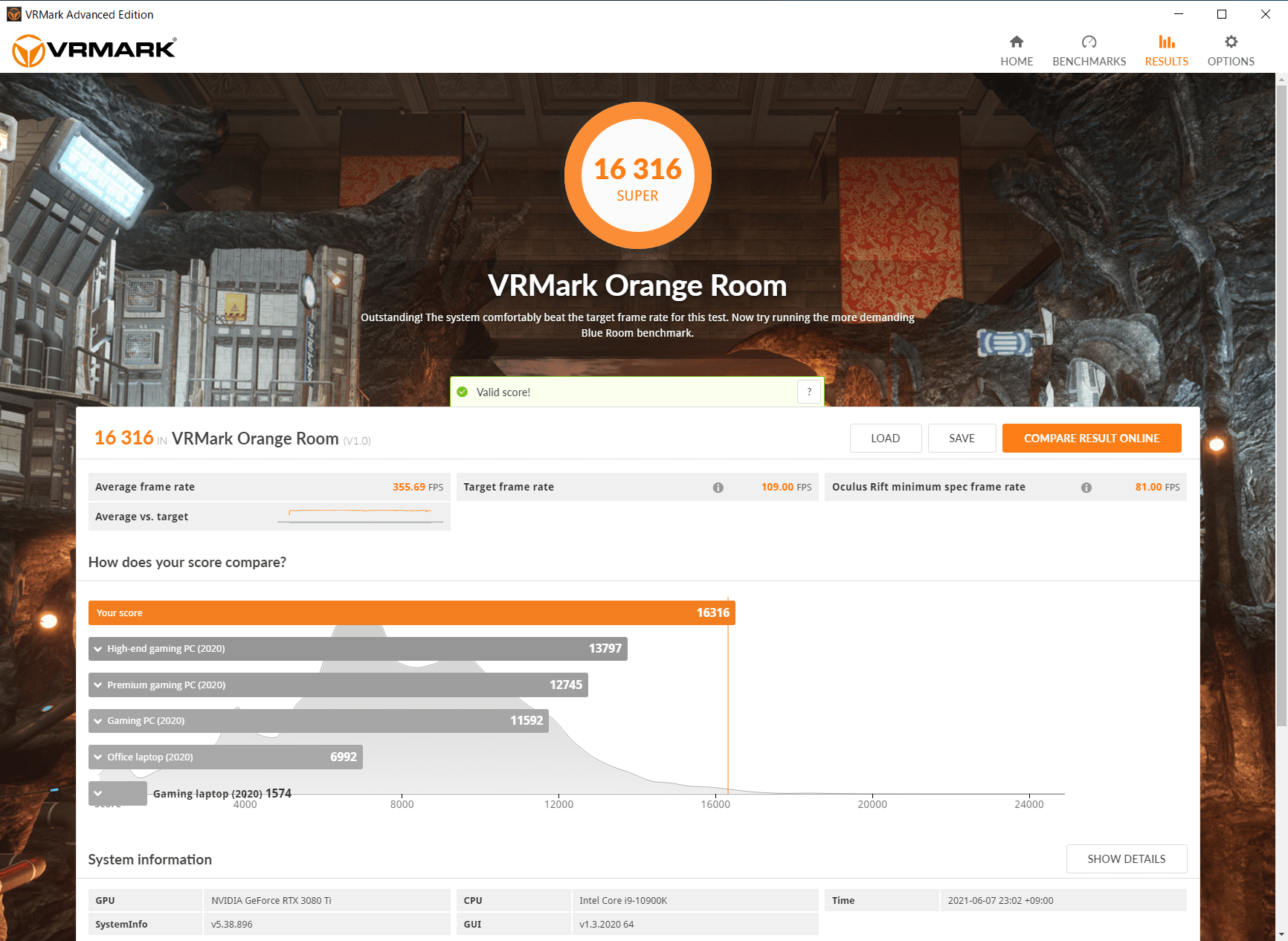Show info for Target frame rate

click(718, 488)
